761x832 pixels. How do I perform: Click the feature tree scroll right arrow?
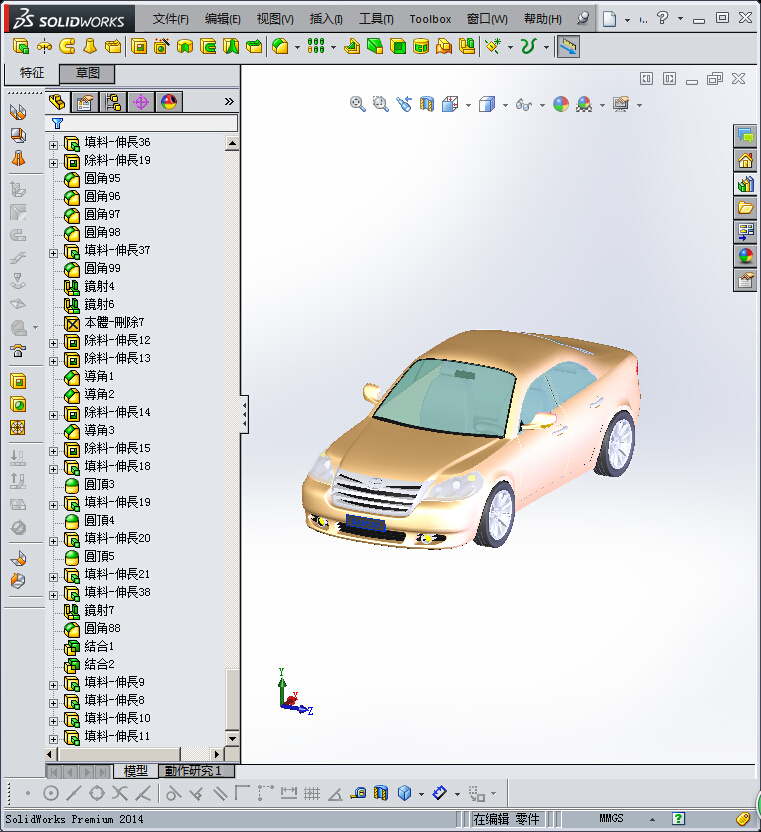(x=217, y=753)
